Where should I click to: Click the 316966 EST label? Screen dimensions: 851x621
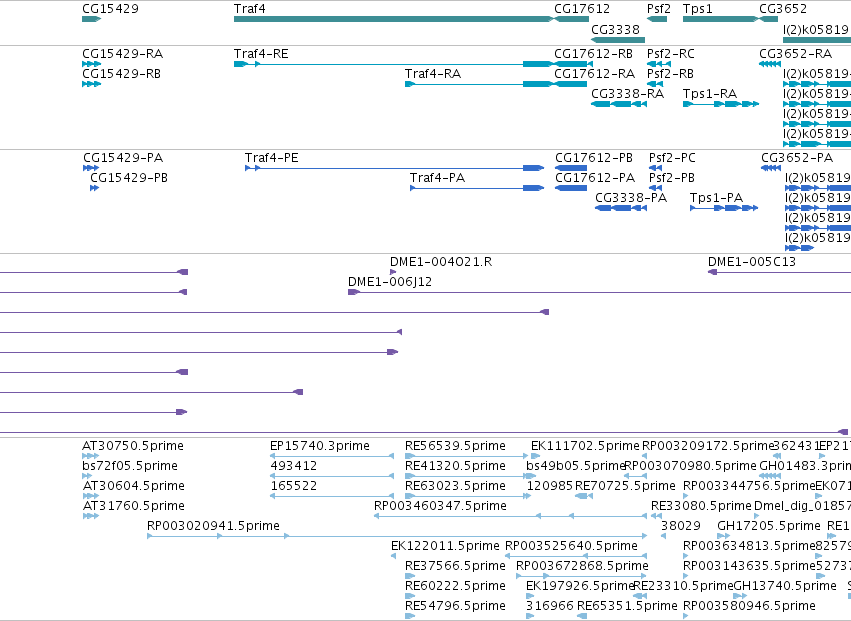(550, 606)
